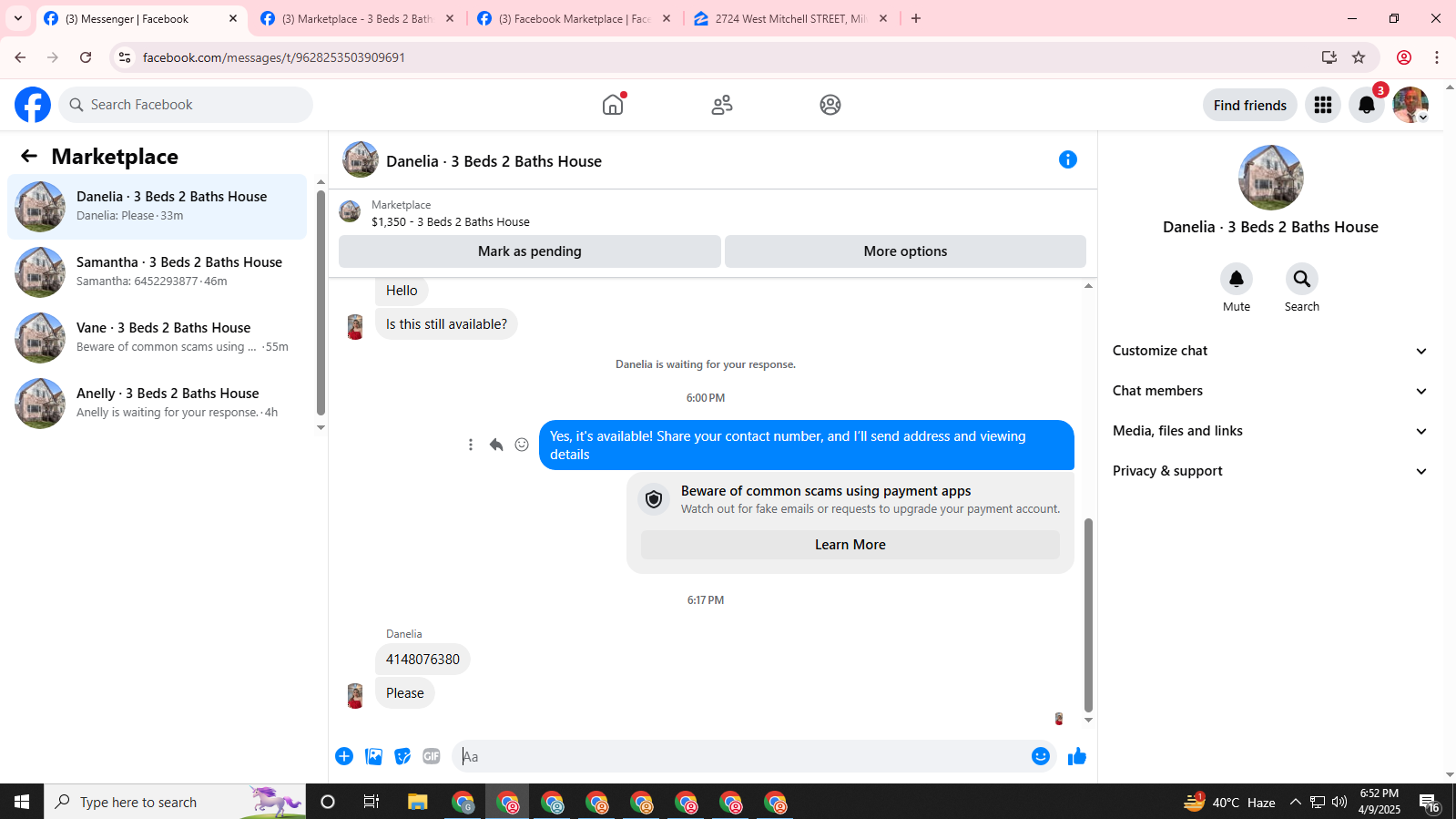Viewport: 1456px width, 819px height.
Task: Select Danelia's chat in the list
Action: [x=158, y=206]
